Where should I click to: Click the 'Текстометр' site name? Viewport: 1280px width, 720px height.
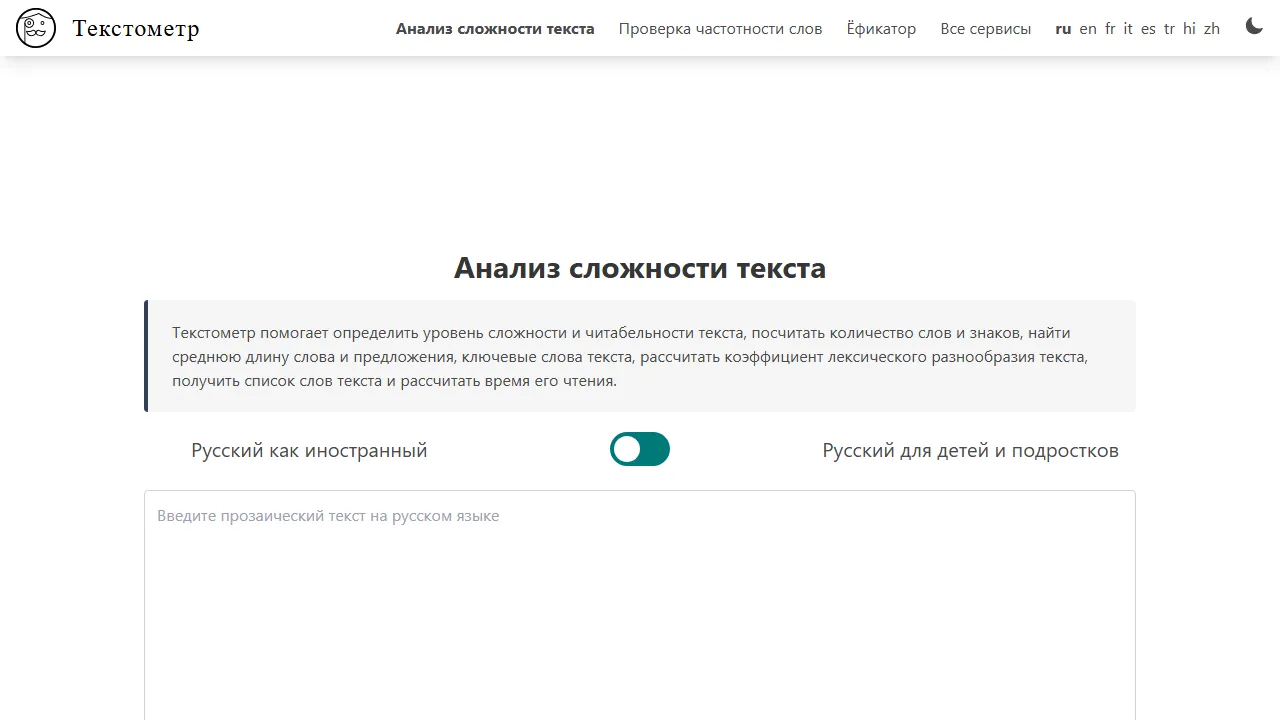point(135,28)
